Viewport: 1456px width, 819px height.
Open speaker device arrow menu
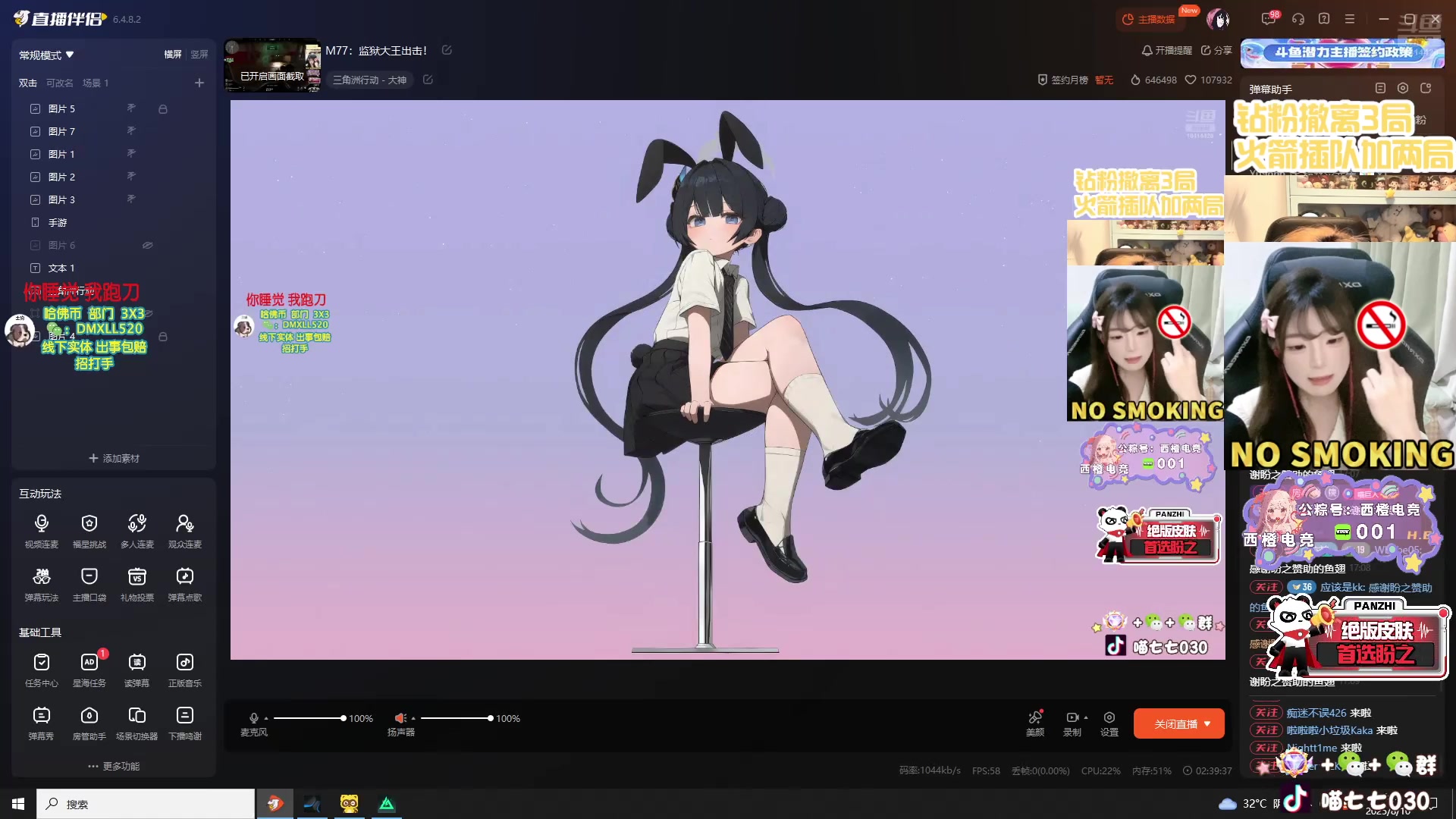[413, 719]
